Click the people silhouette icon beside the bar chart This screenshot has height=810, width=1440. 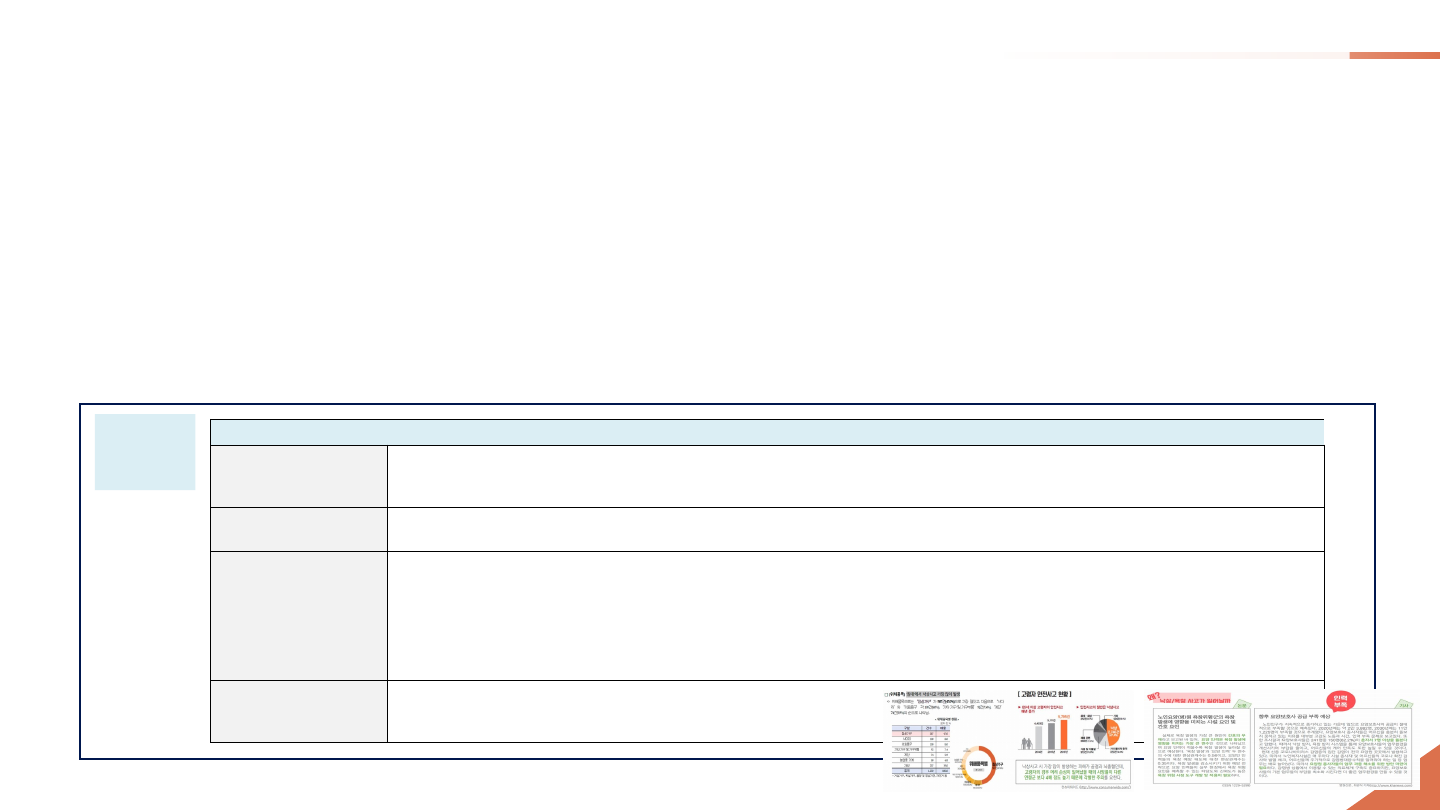(1028, 742)
